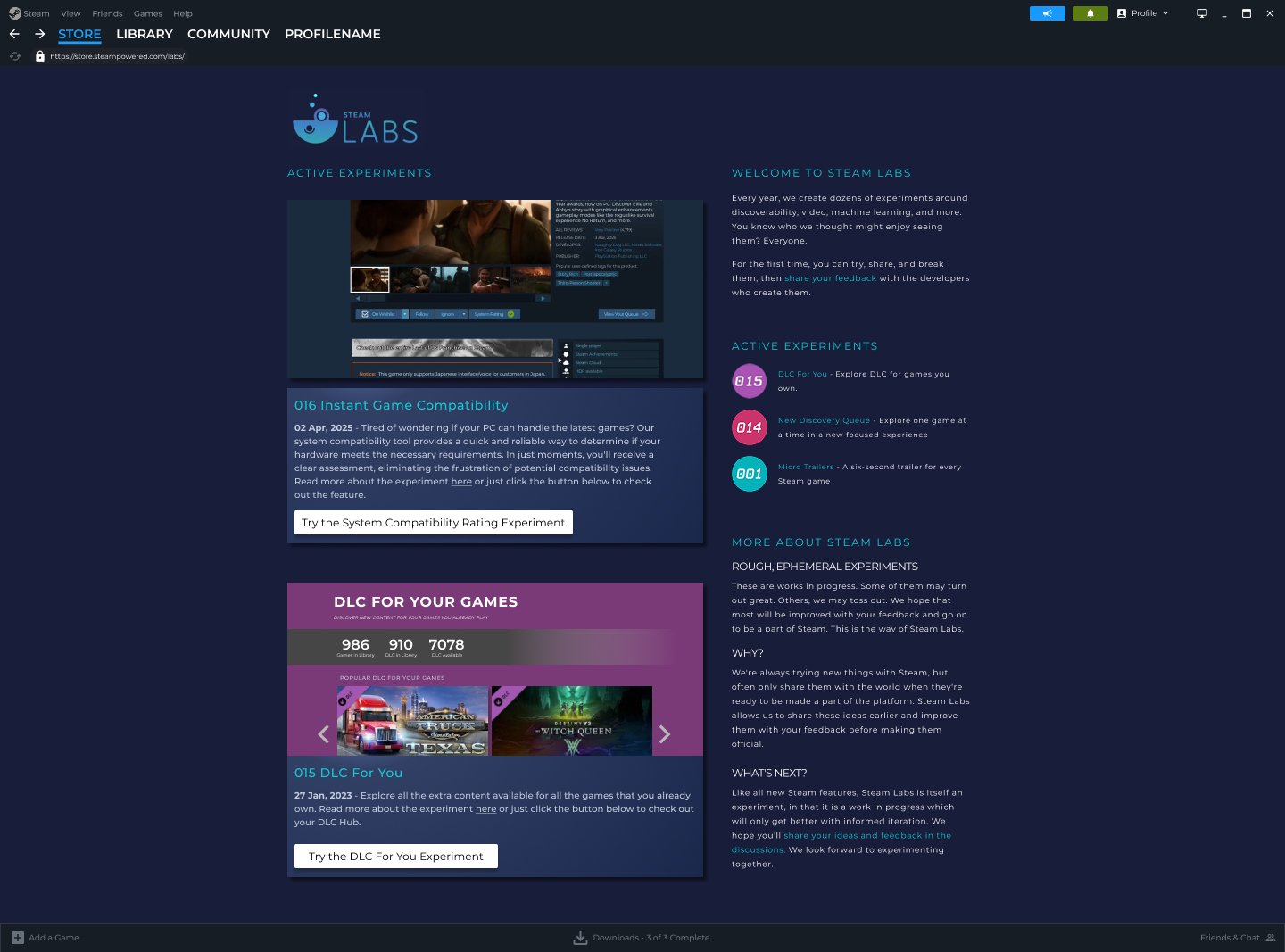This screenshot has height=952, width=1285.
Task: Click the padlock icon beside the URL
Action: coord(40,56)
